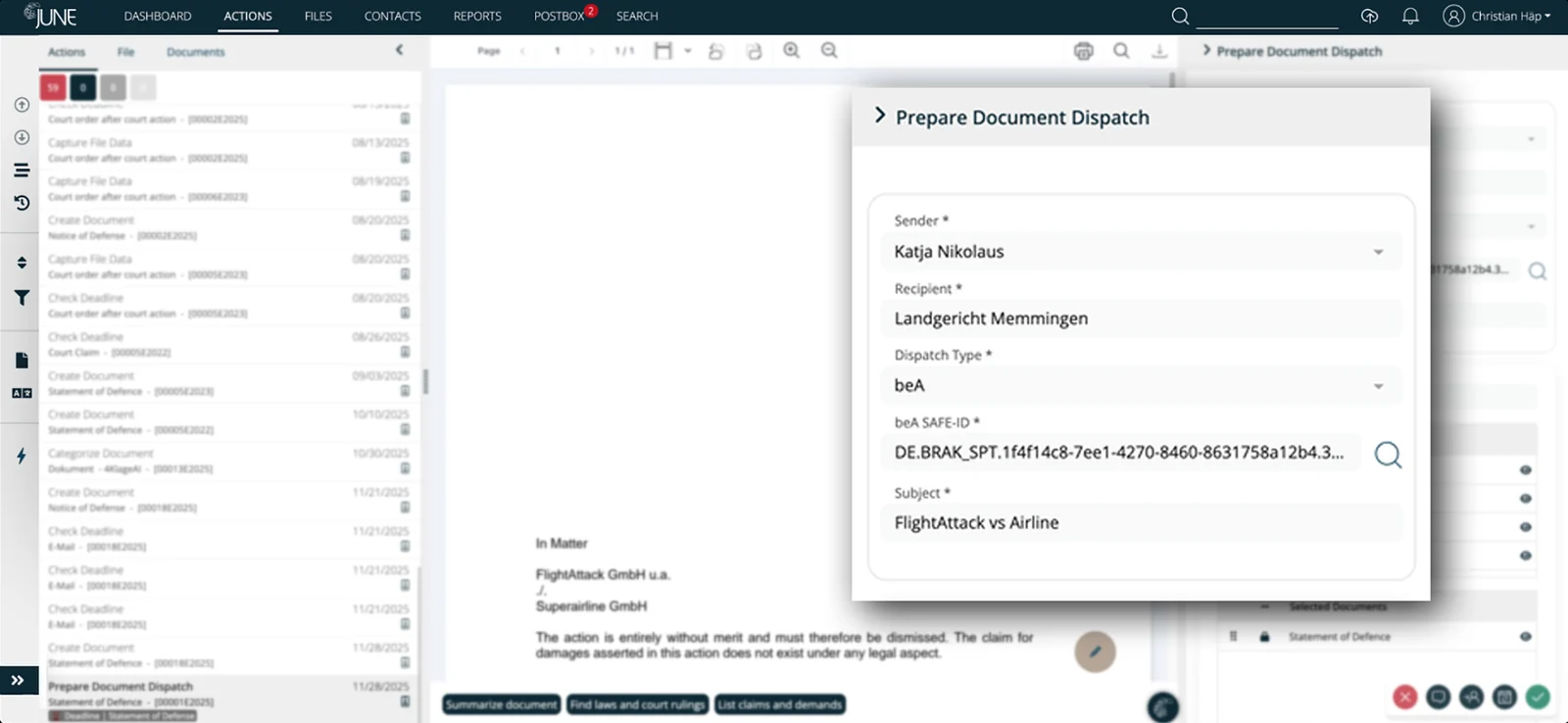Screen dimensions: 1568x723
Task: Open the Sender dropdown showing Katja Nikolaus
Action: [x=1141, y=252]
